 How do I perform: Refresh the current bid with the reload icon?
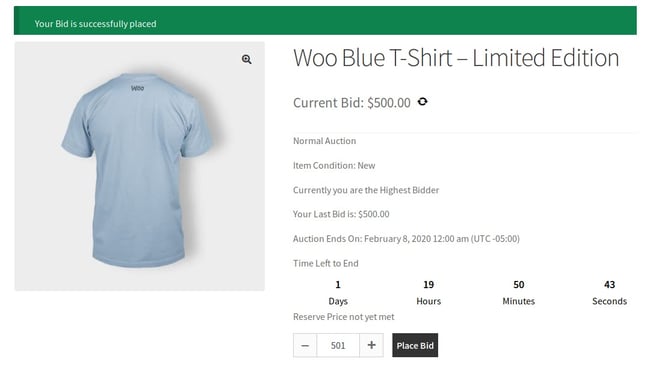pyautogui.click(x=422, y=102)
